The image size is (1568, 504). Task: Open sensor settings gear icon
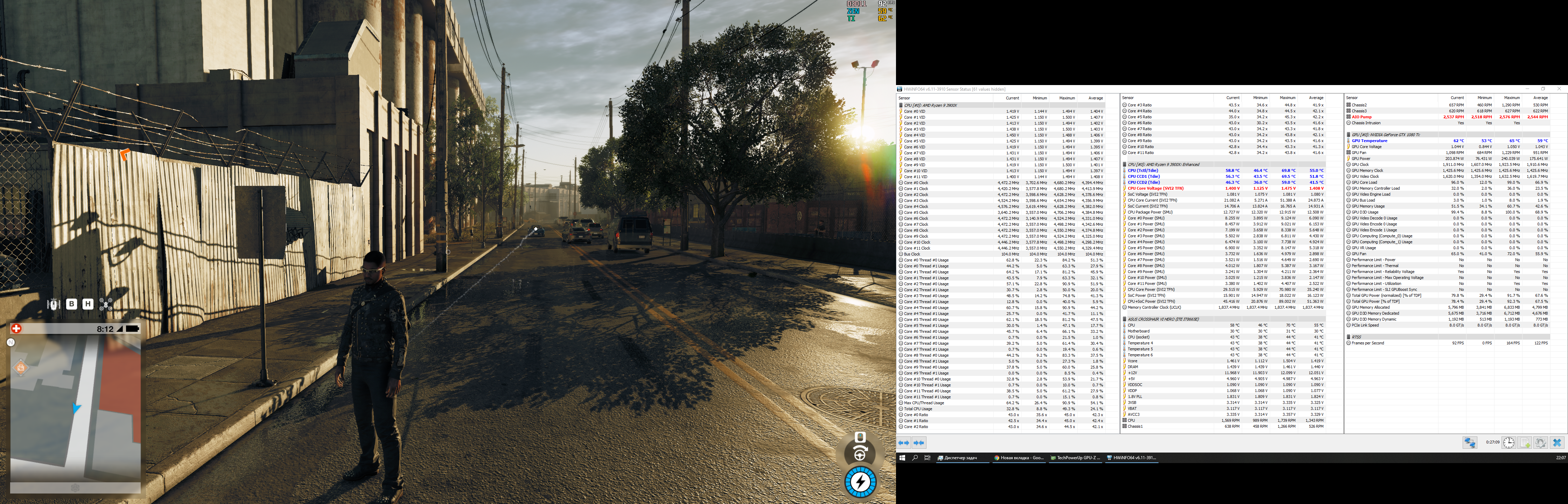pyautogui.click(x=1541, y=442)
